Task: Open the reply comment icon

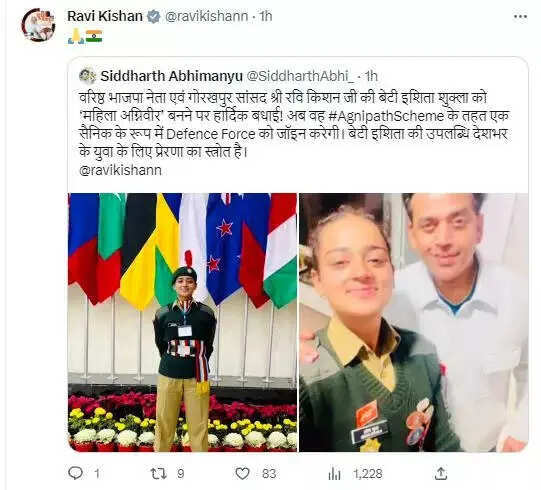Action: click(x=76, y=473)
